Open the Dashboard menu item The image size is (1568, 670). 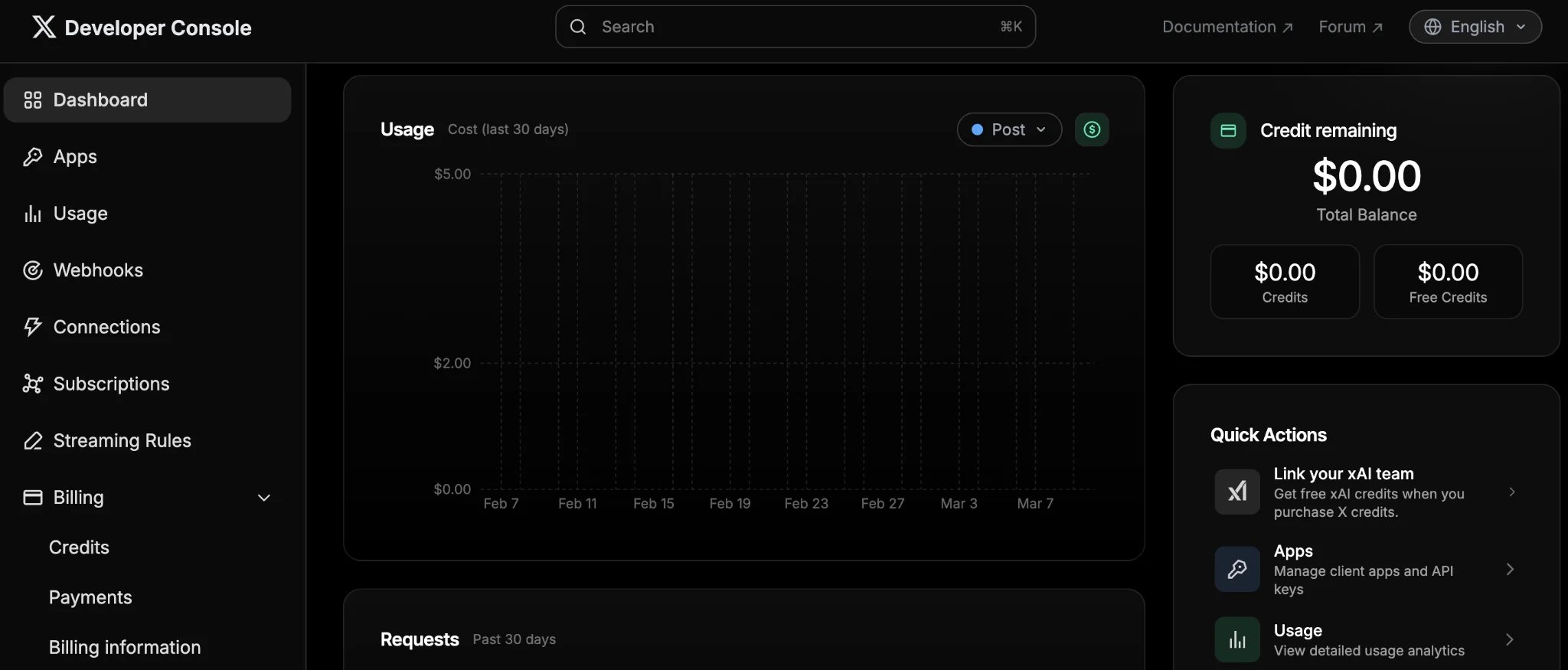[x=147, y=100]
